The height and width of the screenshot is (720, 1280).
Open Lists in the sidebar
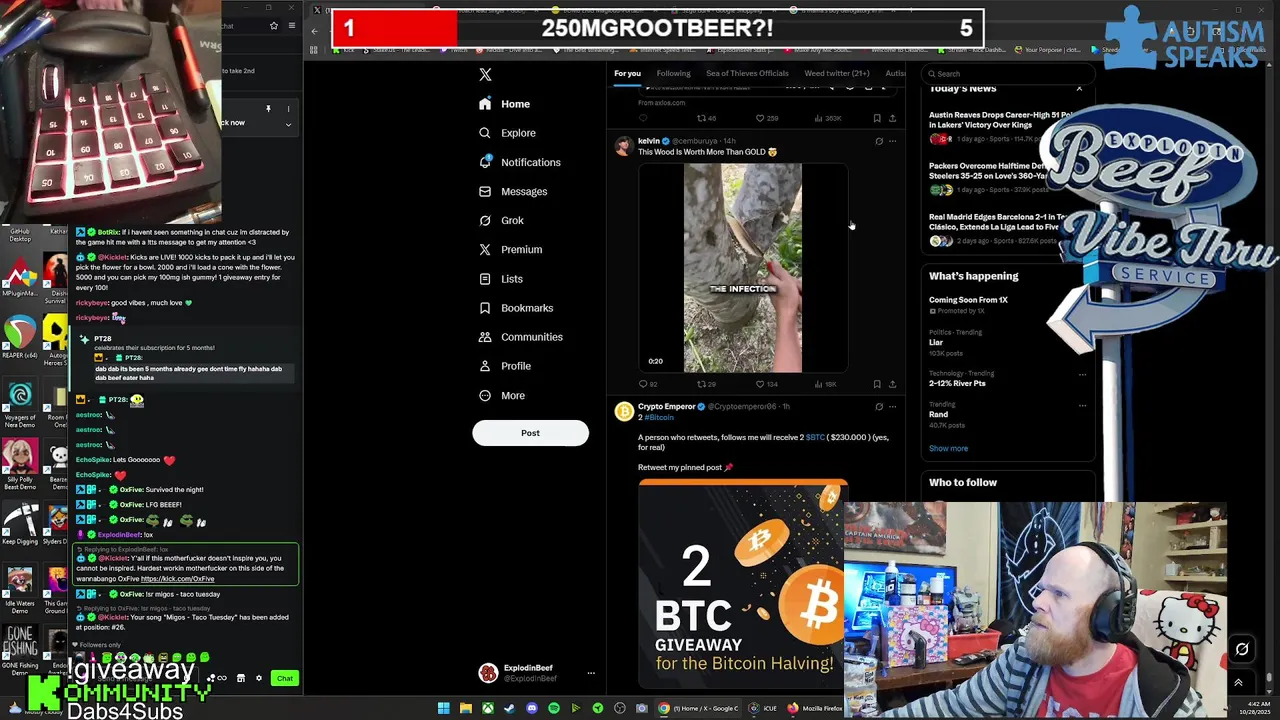click(501, 279)
